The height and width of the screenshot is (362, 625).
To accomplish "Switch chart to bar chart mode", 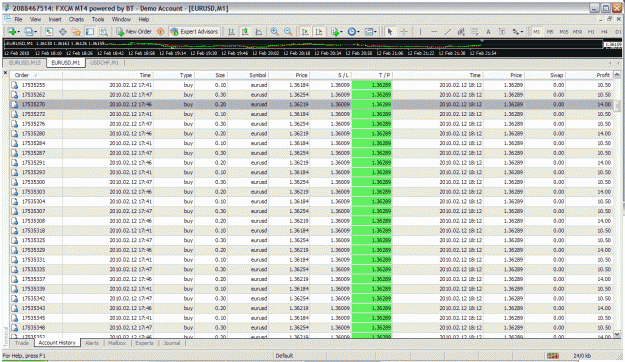I will coord(231,31).
